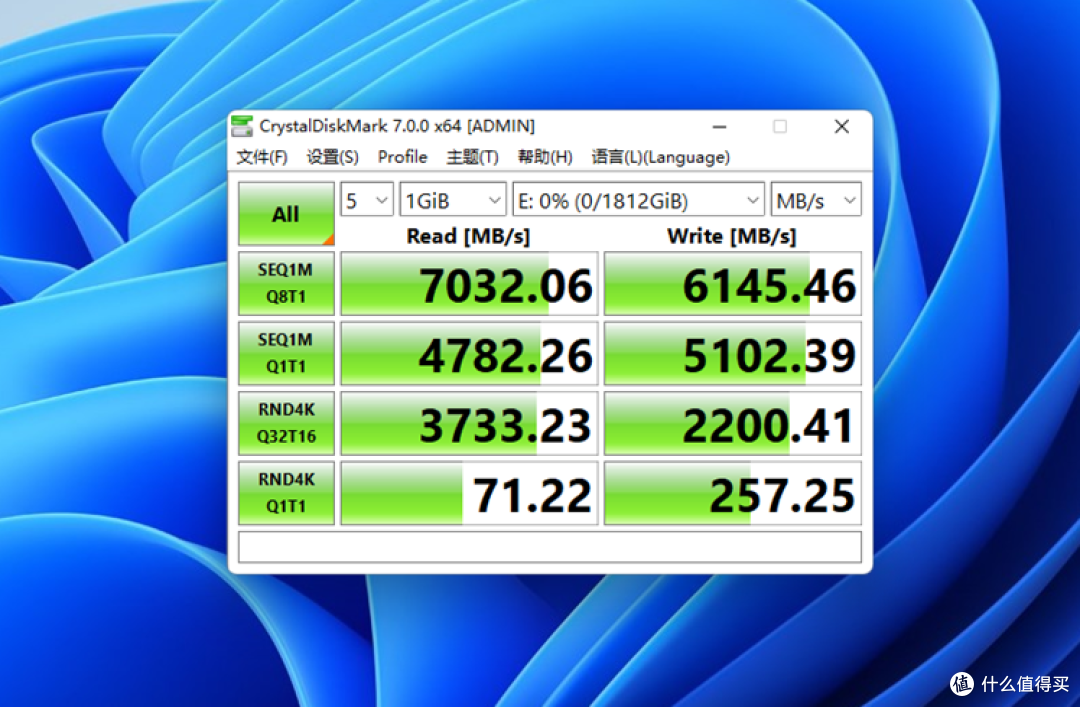Start the SEQ1M Q1T1 test
The image size is (1080, 707).
point(287,353)
